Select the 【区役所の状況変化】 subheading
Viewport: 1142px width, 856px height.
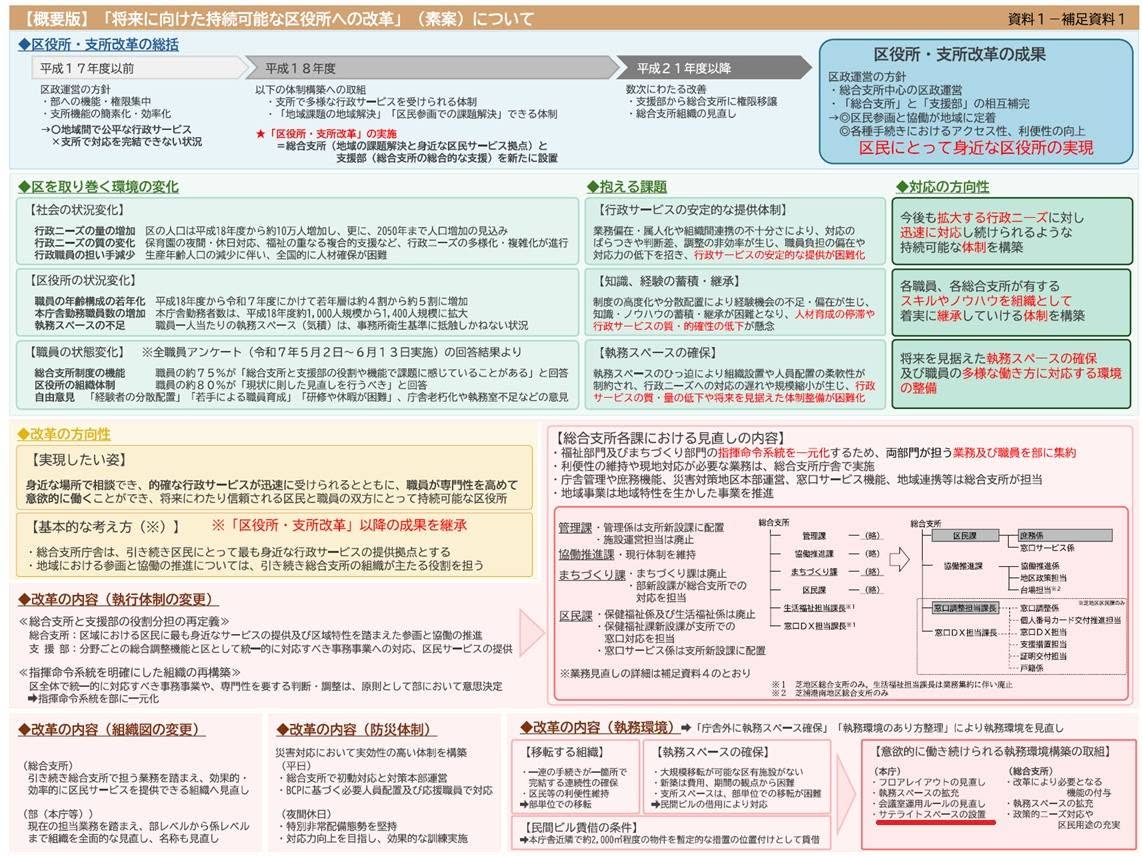(x=82, y=280)
